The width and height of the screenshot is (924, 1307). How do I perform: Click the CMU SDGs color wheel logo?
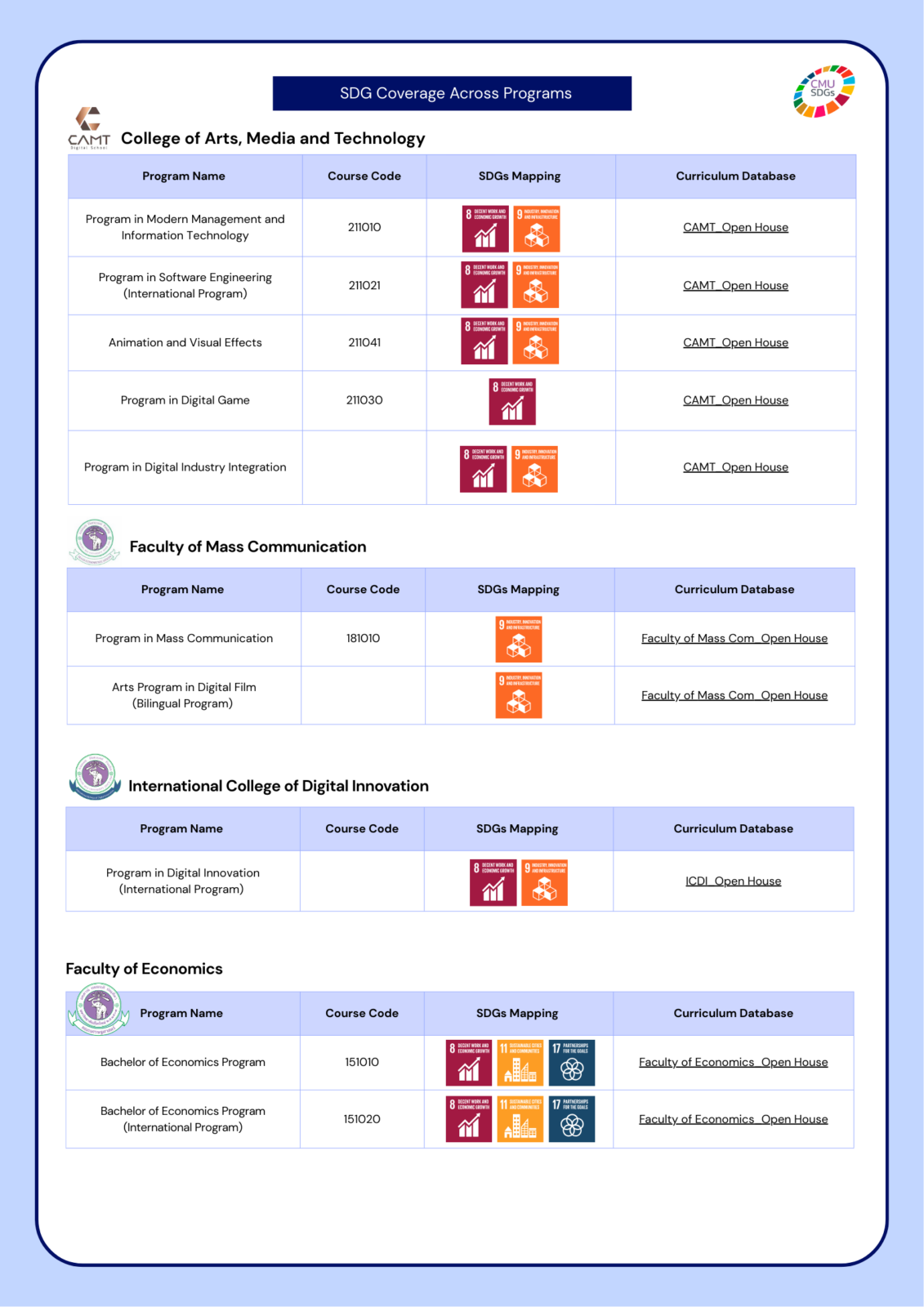(824, 91)
